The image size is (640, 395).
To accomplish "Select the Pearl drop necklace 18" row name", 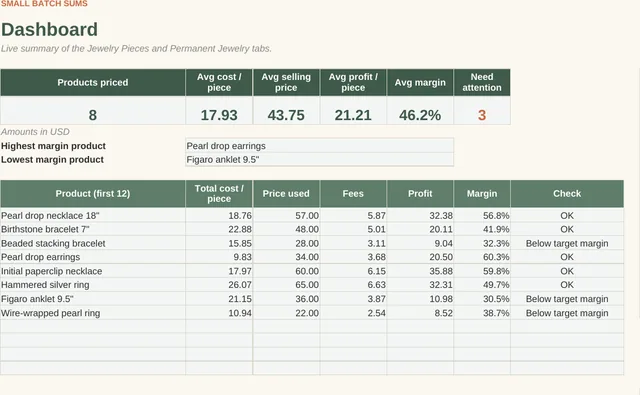I will point(50,215).
